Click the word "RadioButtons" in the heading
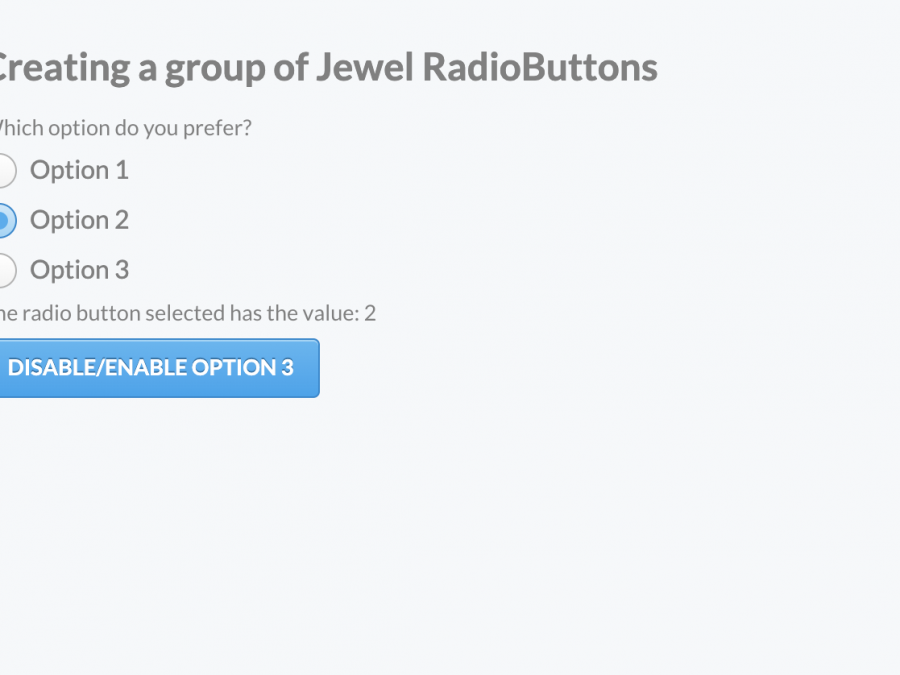The width and height of the screenshot is (900, 675). 540,68
